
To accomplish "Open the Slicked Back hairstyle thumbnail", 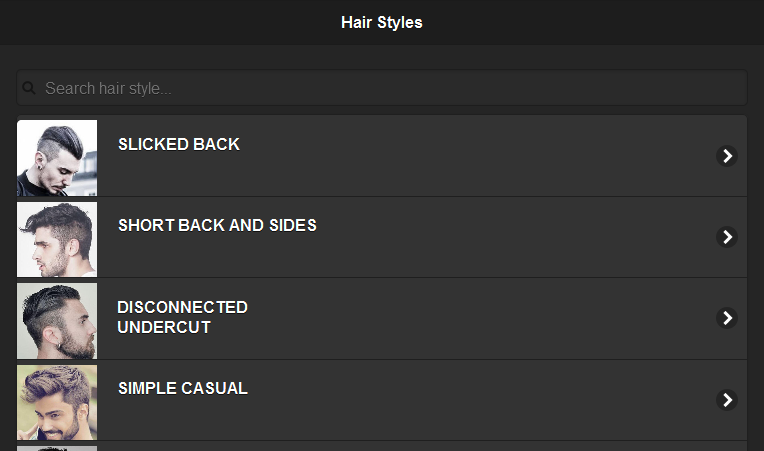I will coord(57,157).
